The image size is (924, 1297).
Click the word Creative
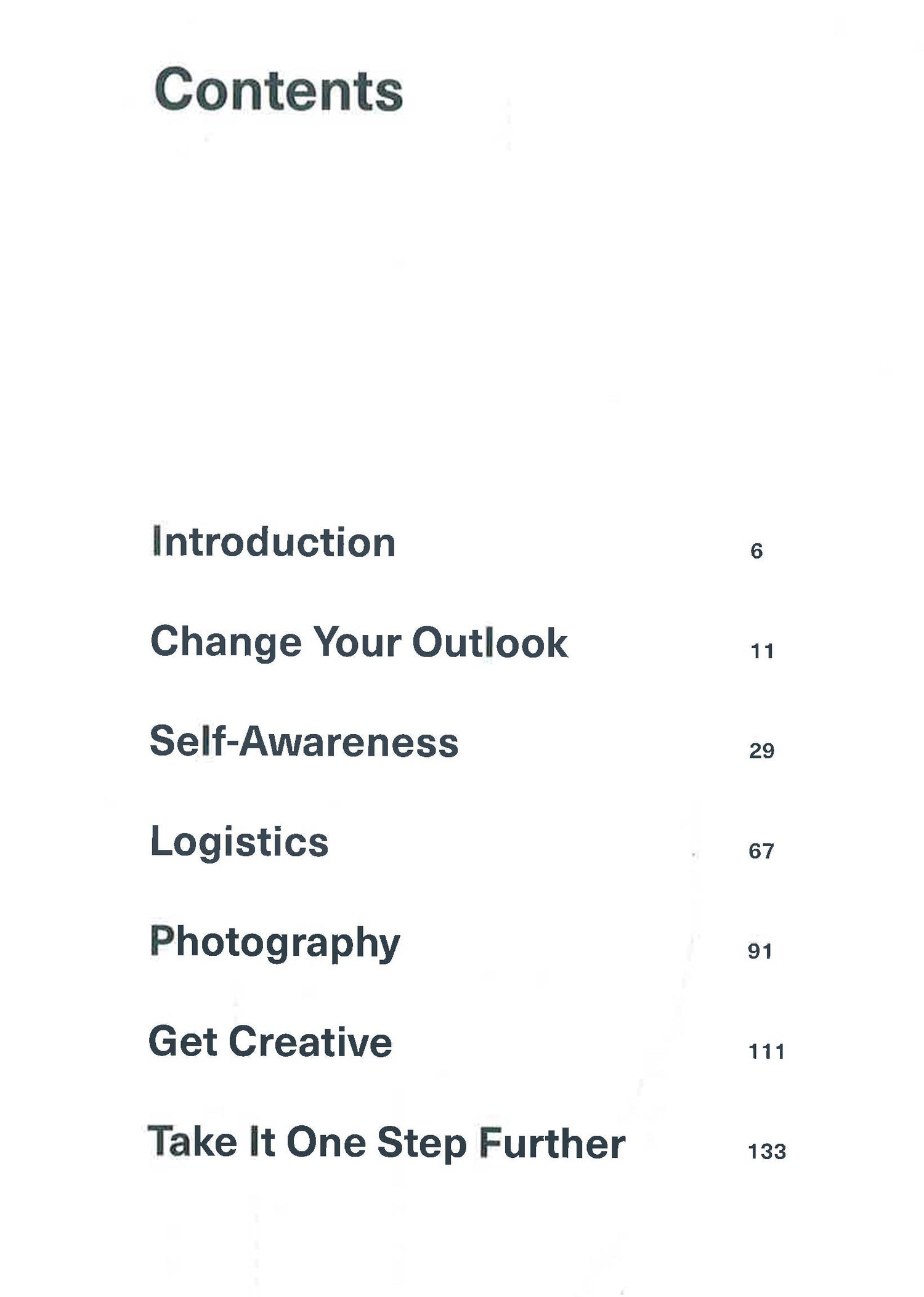[311, 1042]
